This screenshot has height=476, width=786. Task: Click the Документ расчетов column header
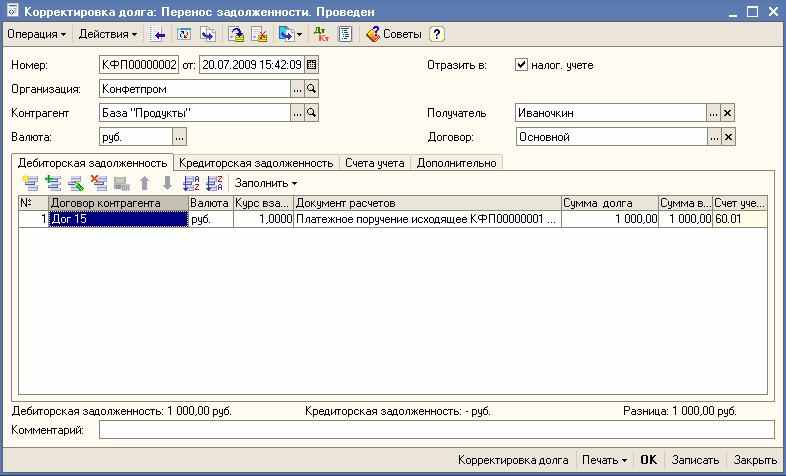pyautogui.click(x=427, y=203)
